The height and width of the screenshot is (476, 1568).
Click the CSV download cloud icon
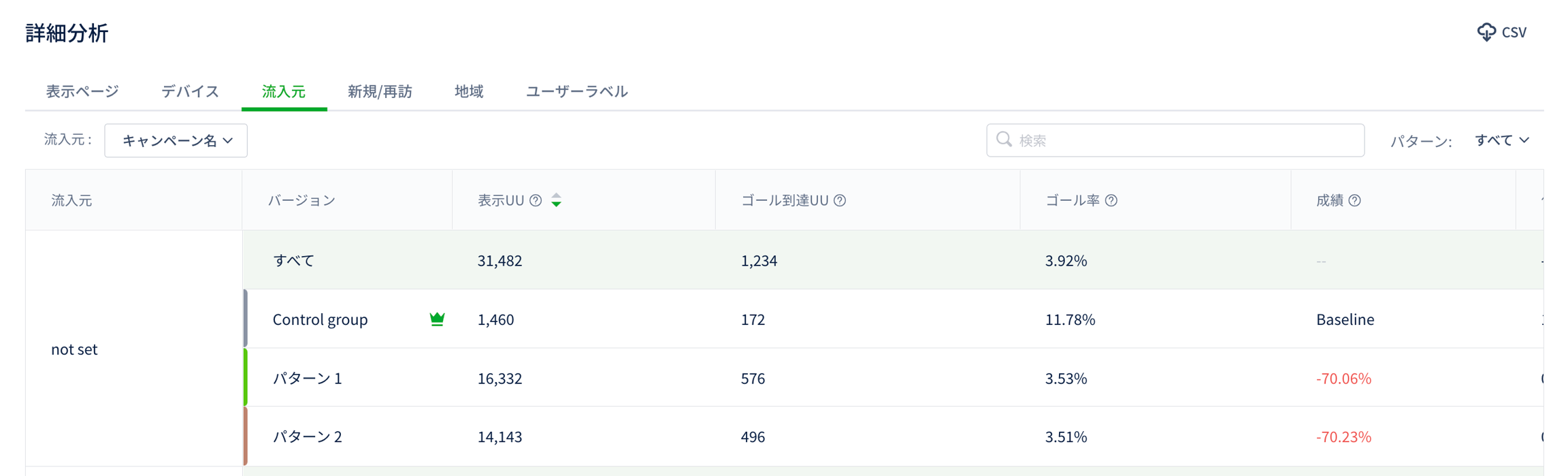tap(1486, 32)
